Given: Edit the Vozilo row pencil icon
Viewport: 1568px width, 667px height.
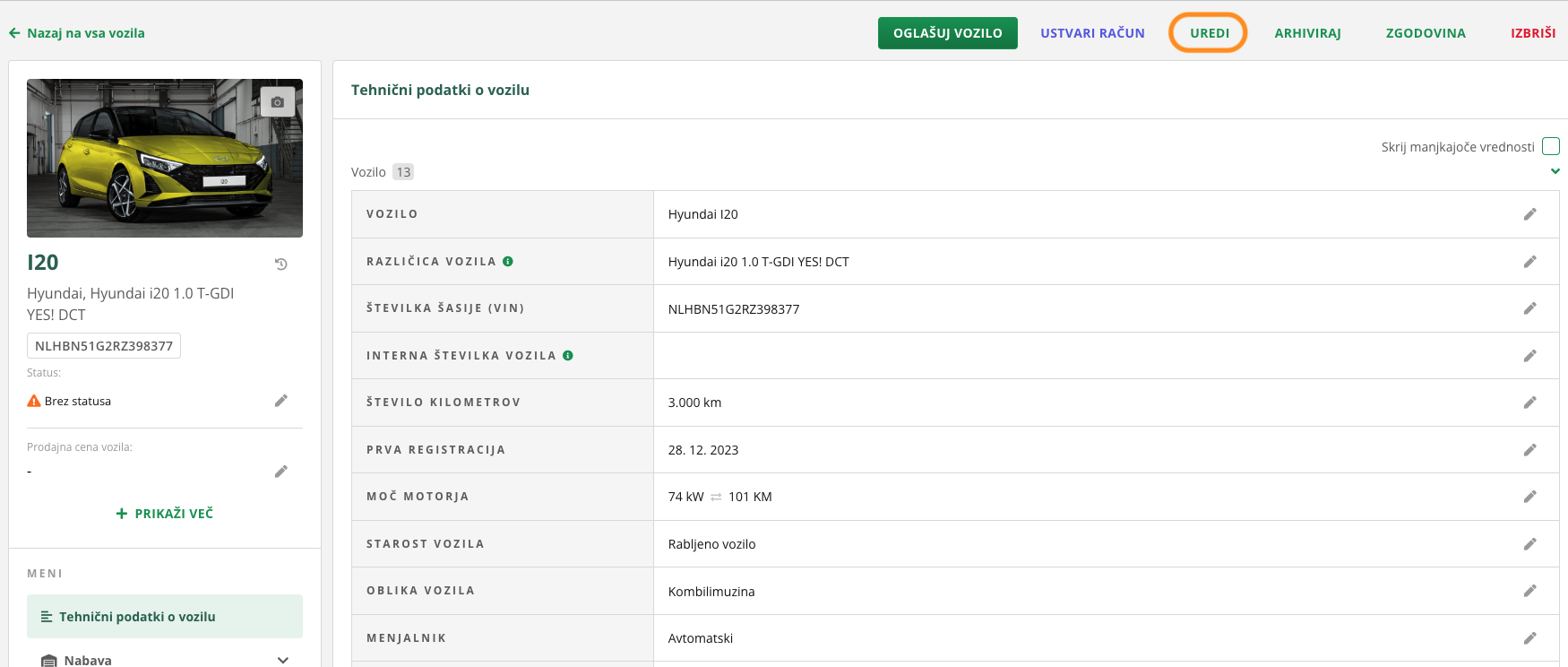Looking at the screenshot, I should [1530, 214].
